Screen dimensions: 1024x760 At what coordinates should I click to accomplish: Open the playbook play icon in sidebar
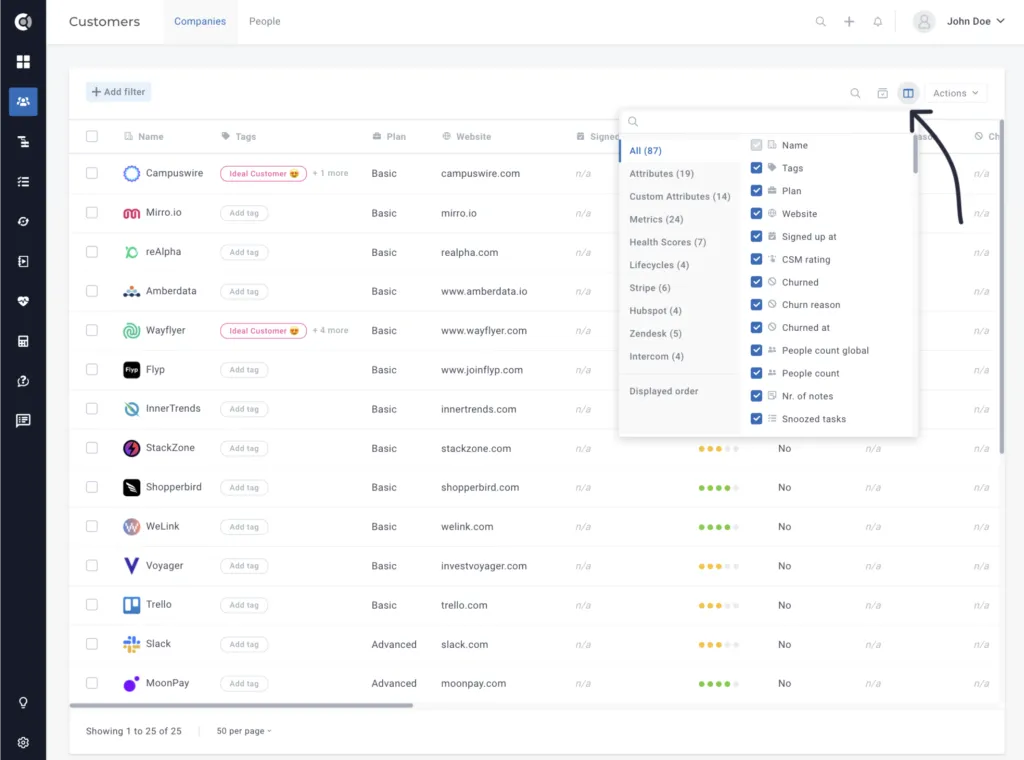pos(23,261)
